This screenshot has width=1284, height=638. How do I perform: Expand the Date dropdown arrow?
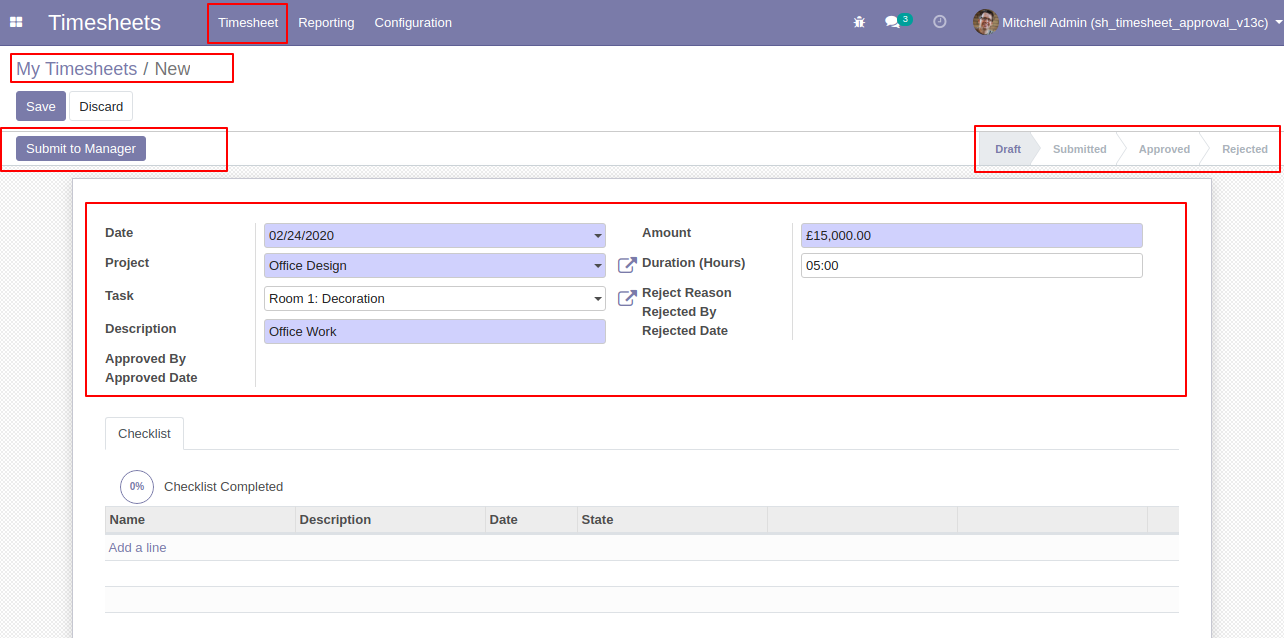[x=598, y=236]
